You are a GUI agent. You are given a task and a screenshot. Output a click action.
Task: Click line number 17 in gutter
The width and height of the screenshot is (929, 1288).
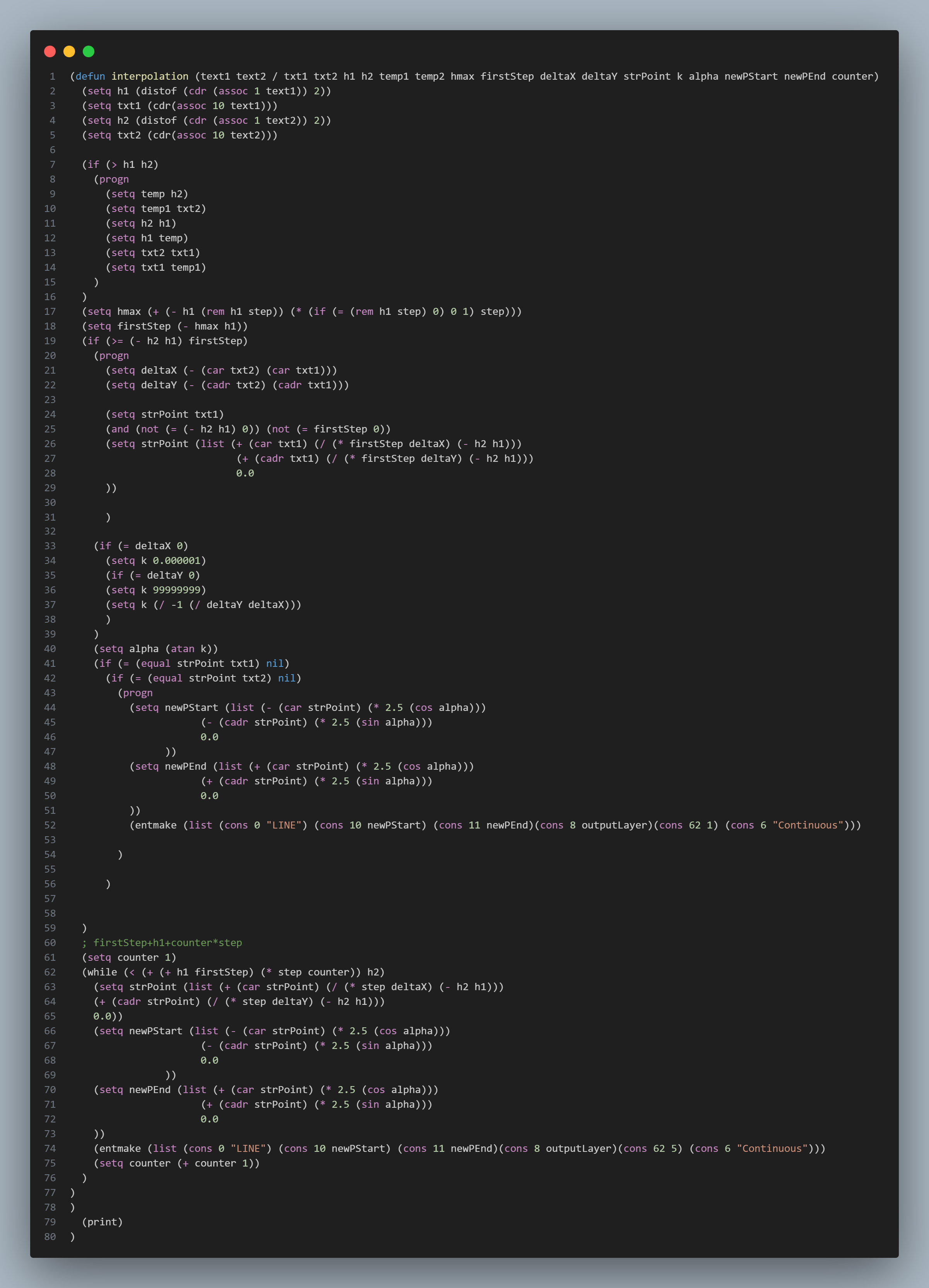[50, 312]
